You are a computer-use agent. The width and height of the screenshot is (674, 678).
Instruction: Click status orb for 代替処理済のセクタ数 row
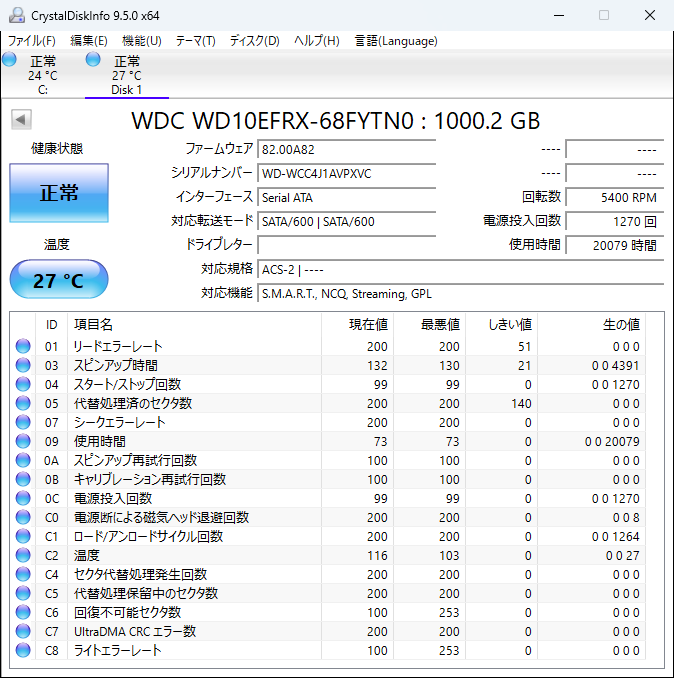point(23,403)
